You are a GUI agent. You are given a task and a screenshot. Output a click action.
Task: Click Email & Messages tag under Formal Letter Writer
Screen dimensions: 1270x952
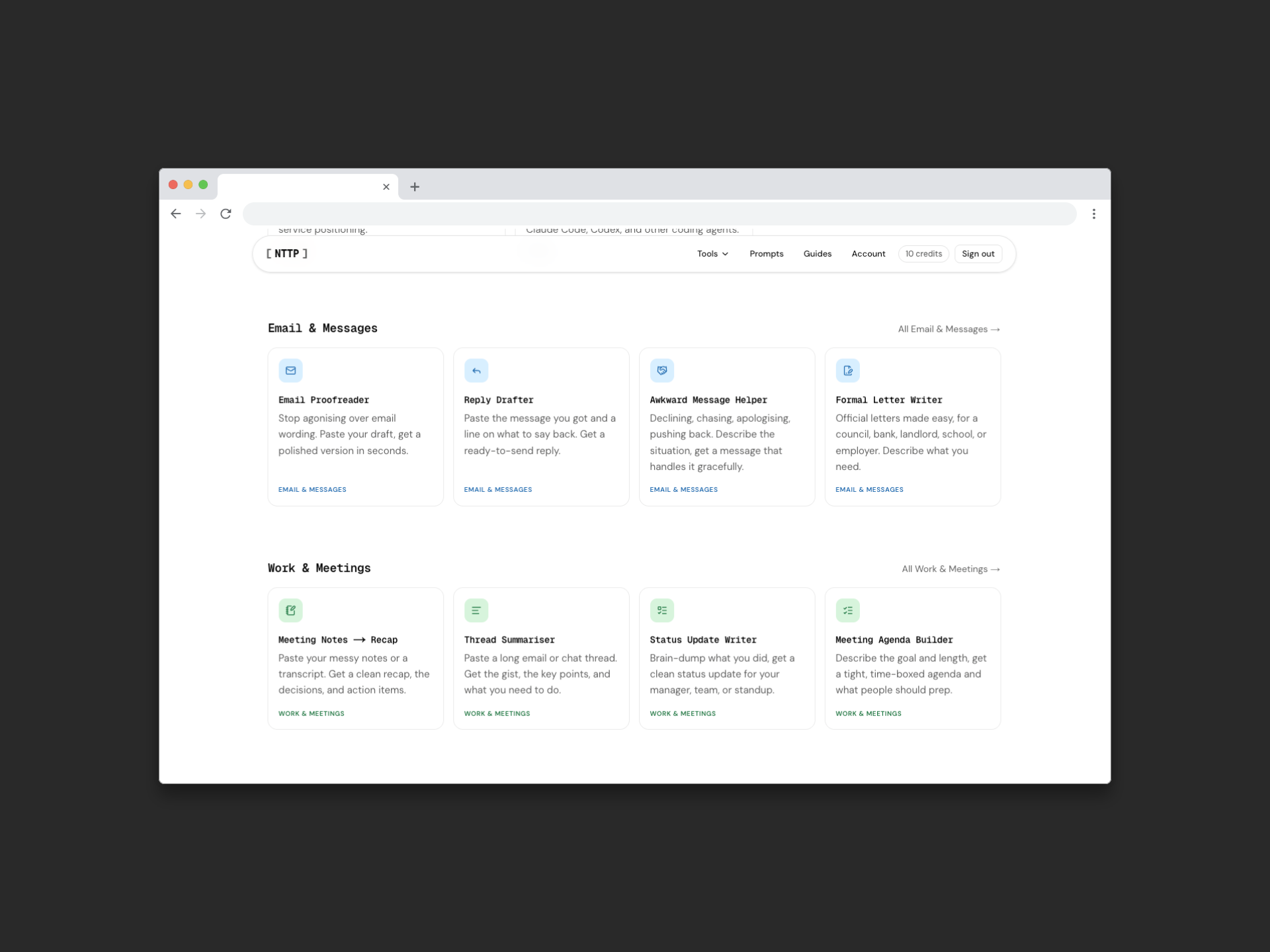click(869, 490)
